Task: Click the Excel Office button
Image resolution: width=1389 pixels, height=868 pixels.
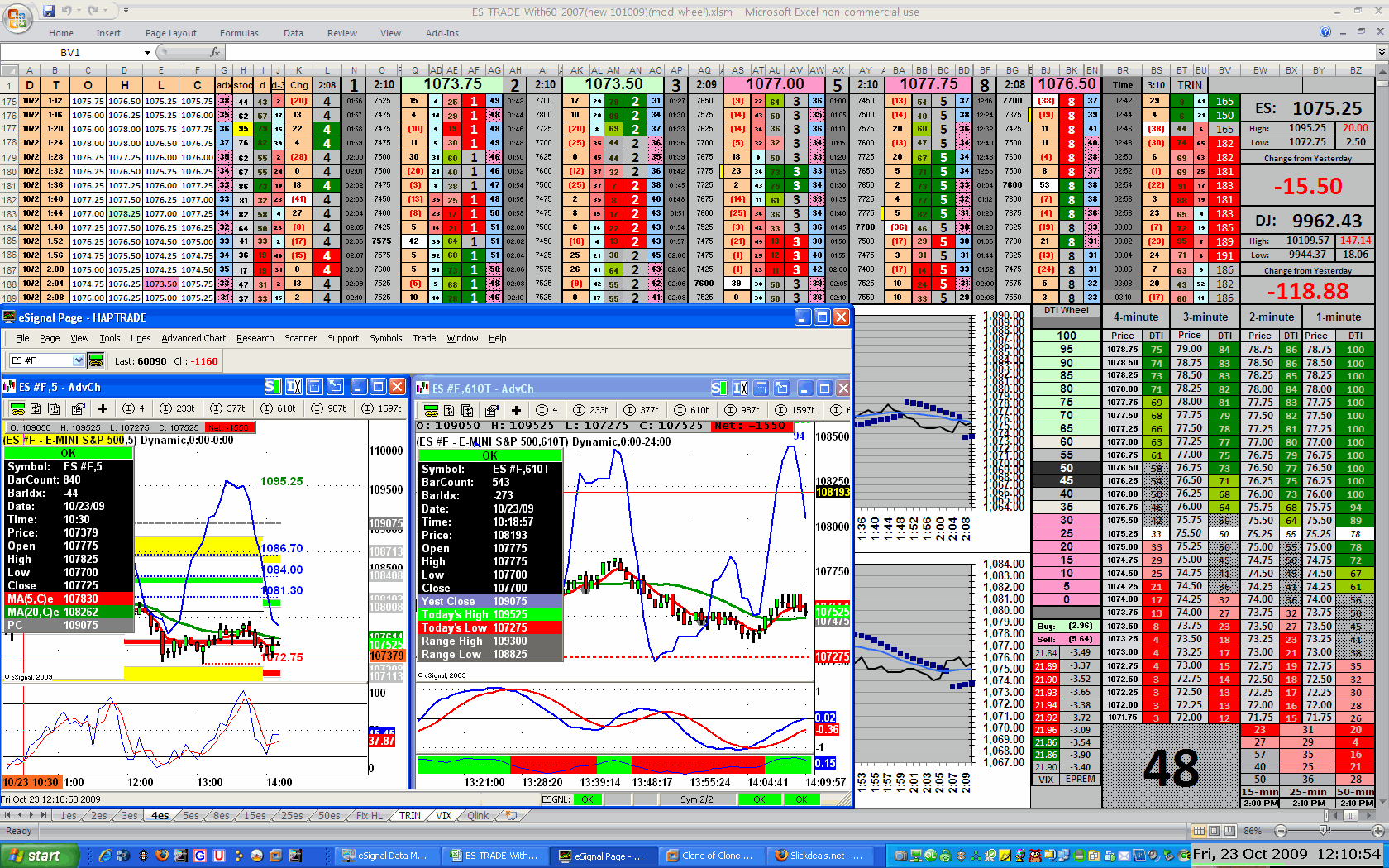Action: pos(17,17)
